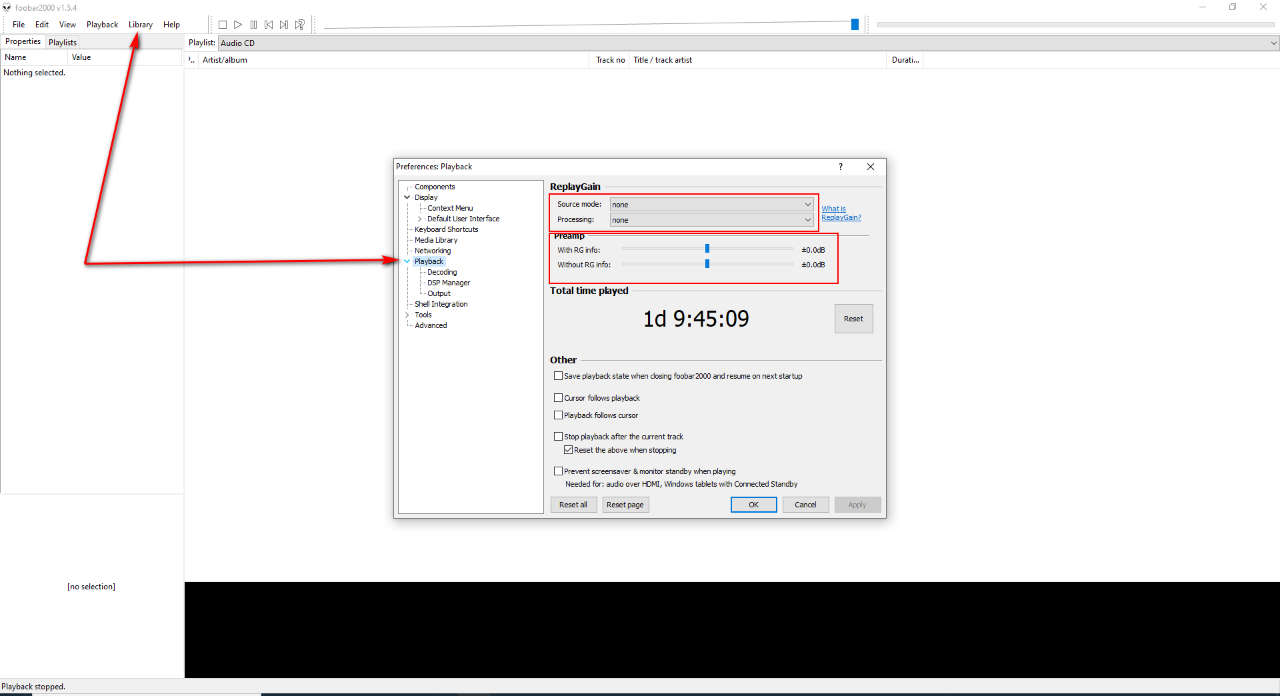Switch to the Properties tab
This screenshot has width=1280, height=696.
(23, 42)
